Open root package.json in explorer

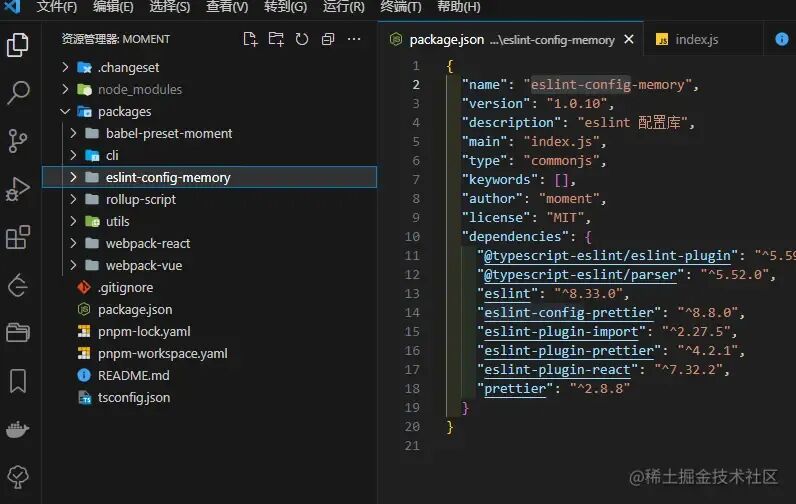click(135, 309)
